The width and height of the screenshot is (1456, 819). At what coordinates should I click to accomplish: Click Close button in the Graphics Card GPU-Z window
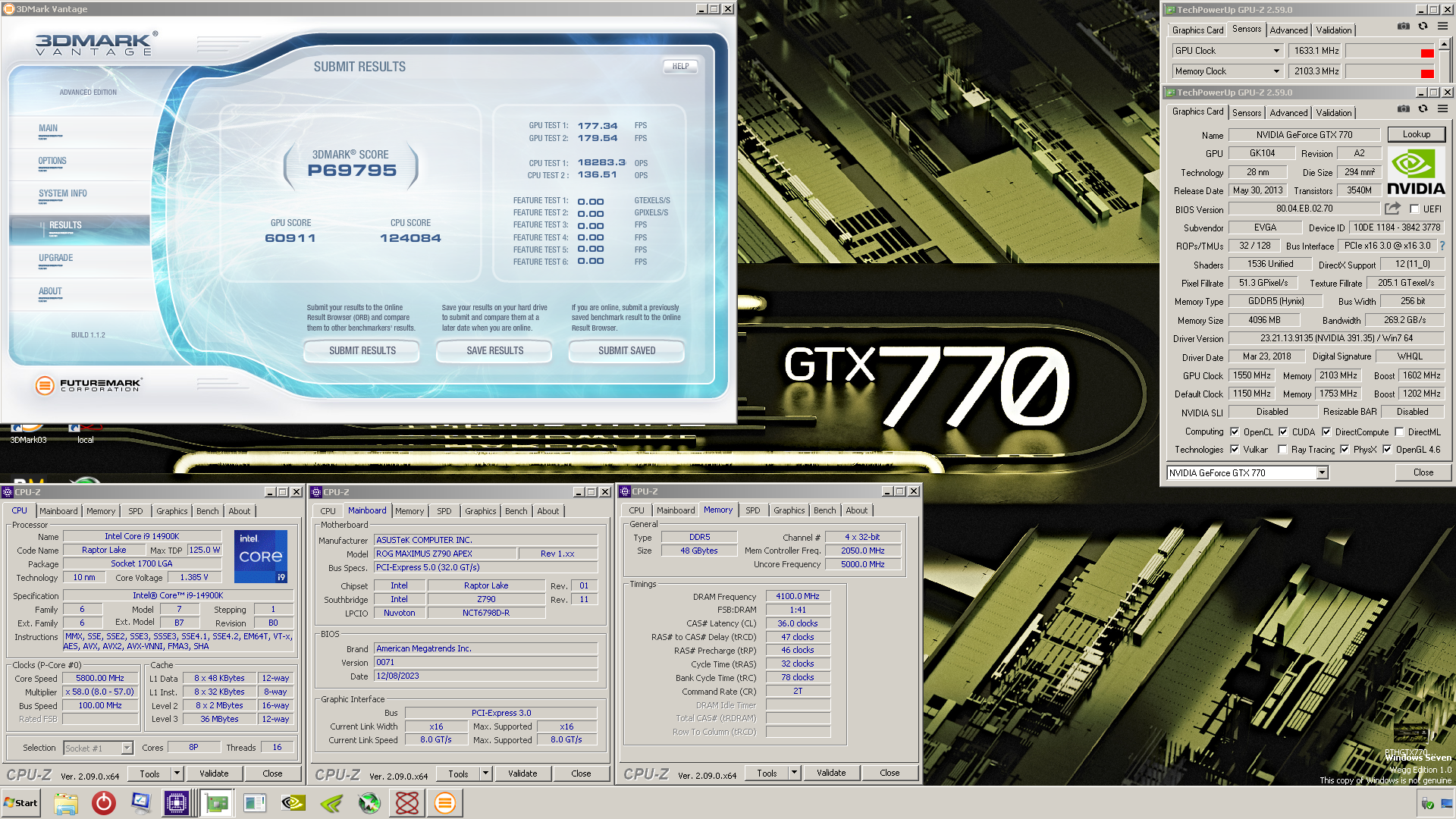[x=1423, y=472]
